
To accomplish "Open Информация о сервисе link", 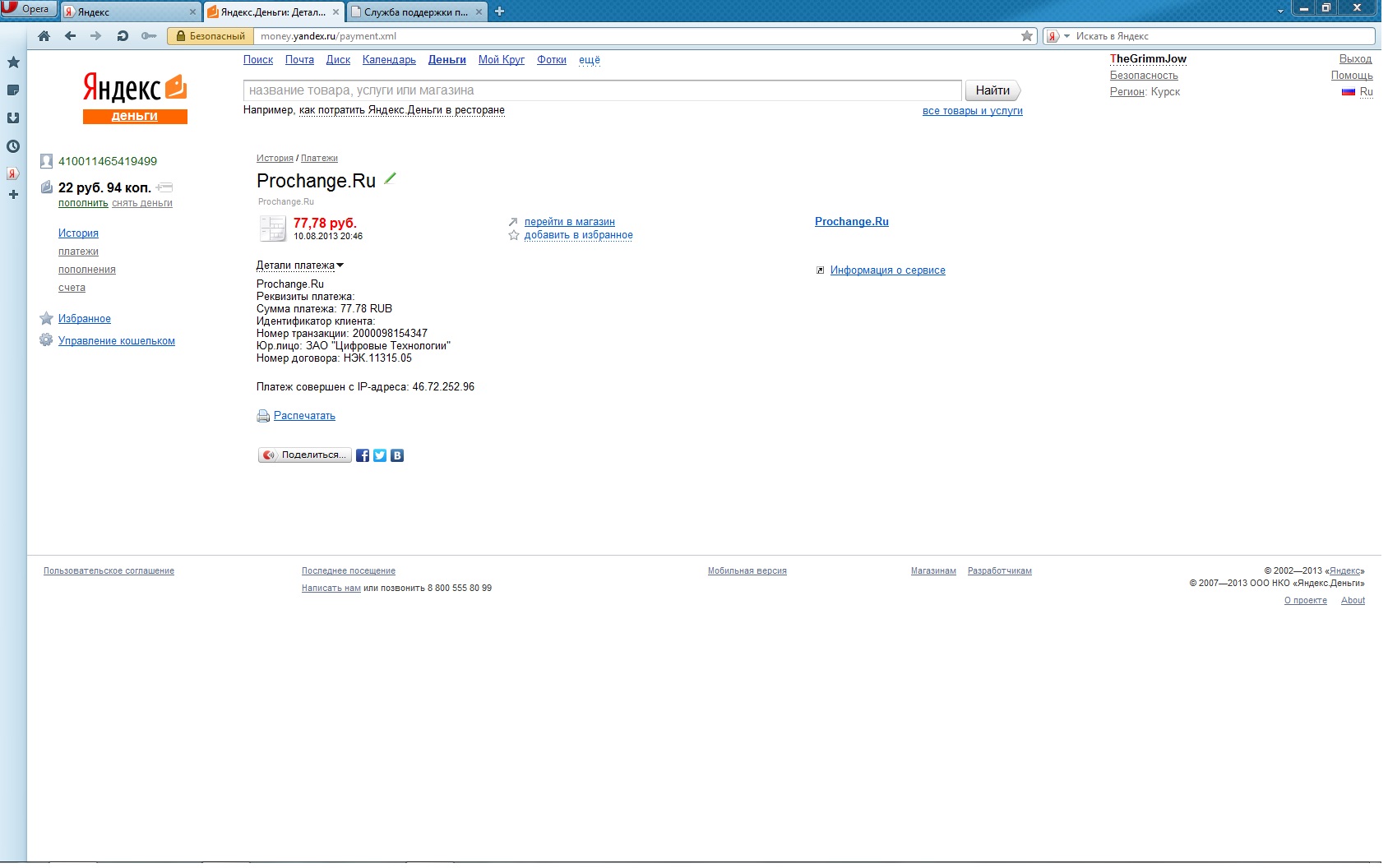I will (888, 270).
